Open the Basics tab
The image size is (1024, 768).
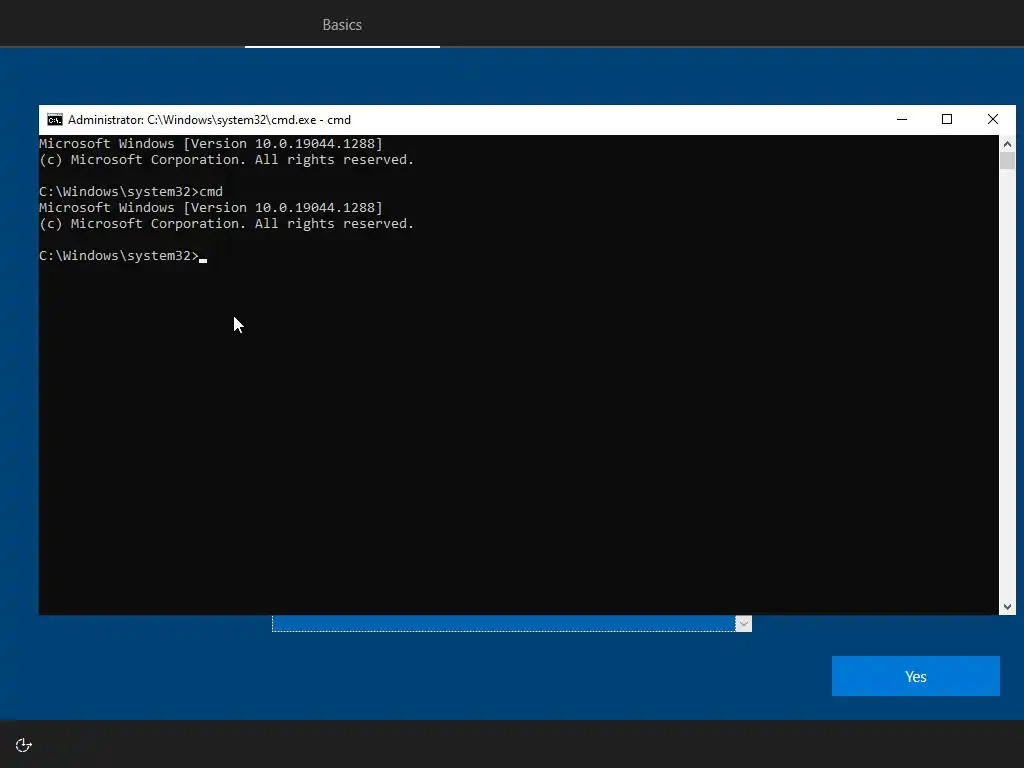coord(342,25)
